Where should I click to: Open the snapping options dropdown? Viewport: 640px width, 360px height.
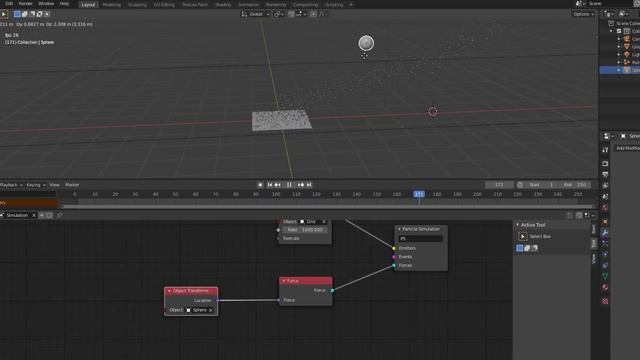(301, 14)
